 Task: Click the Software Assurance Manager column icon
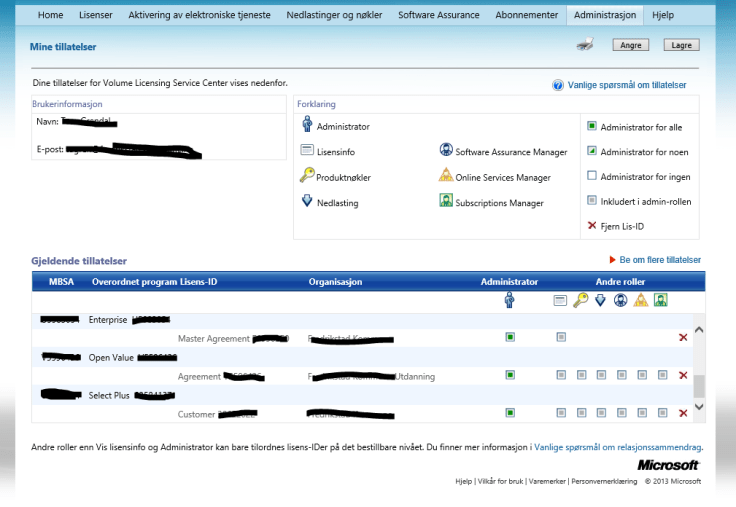coord(620,300)
